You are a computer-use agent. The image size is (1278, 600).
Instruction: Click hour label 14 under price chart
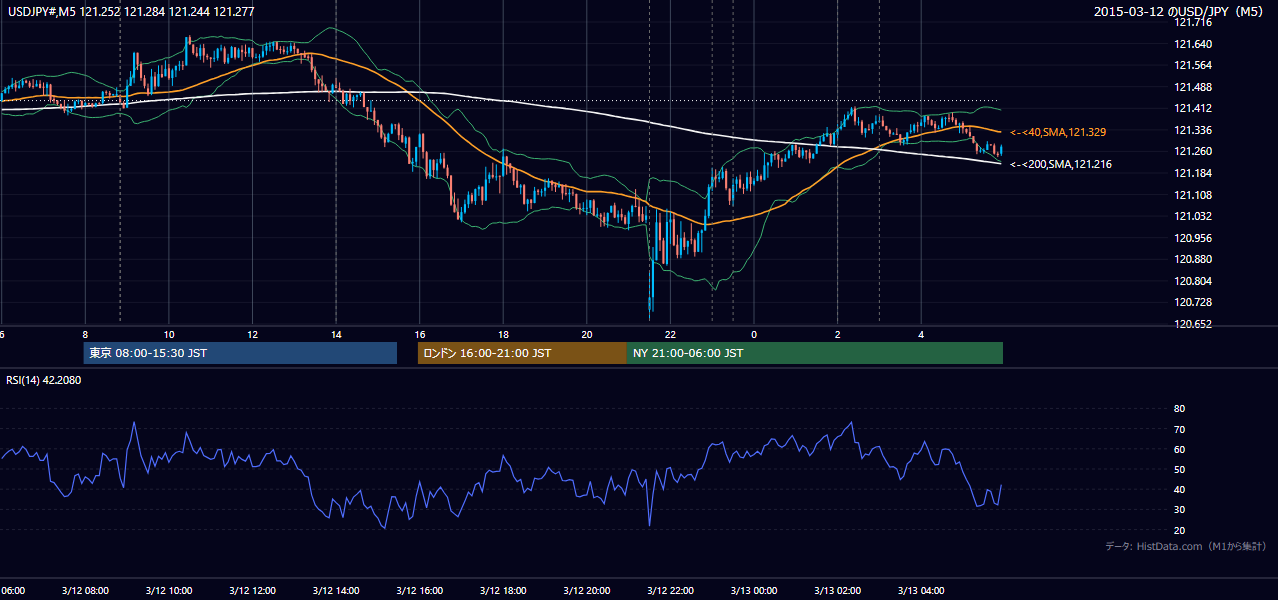[x=337, y=334]
